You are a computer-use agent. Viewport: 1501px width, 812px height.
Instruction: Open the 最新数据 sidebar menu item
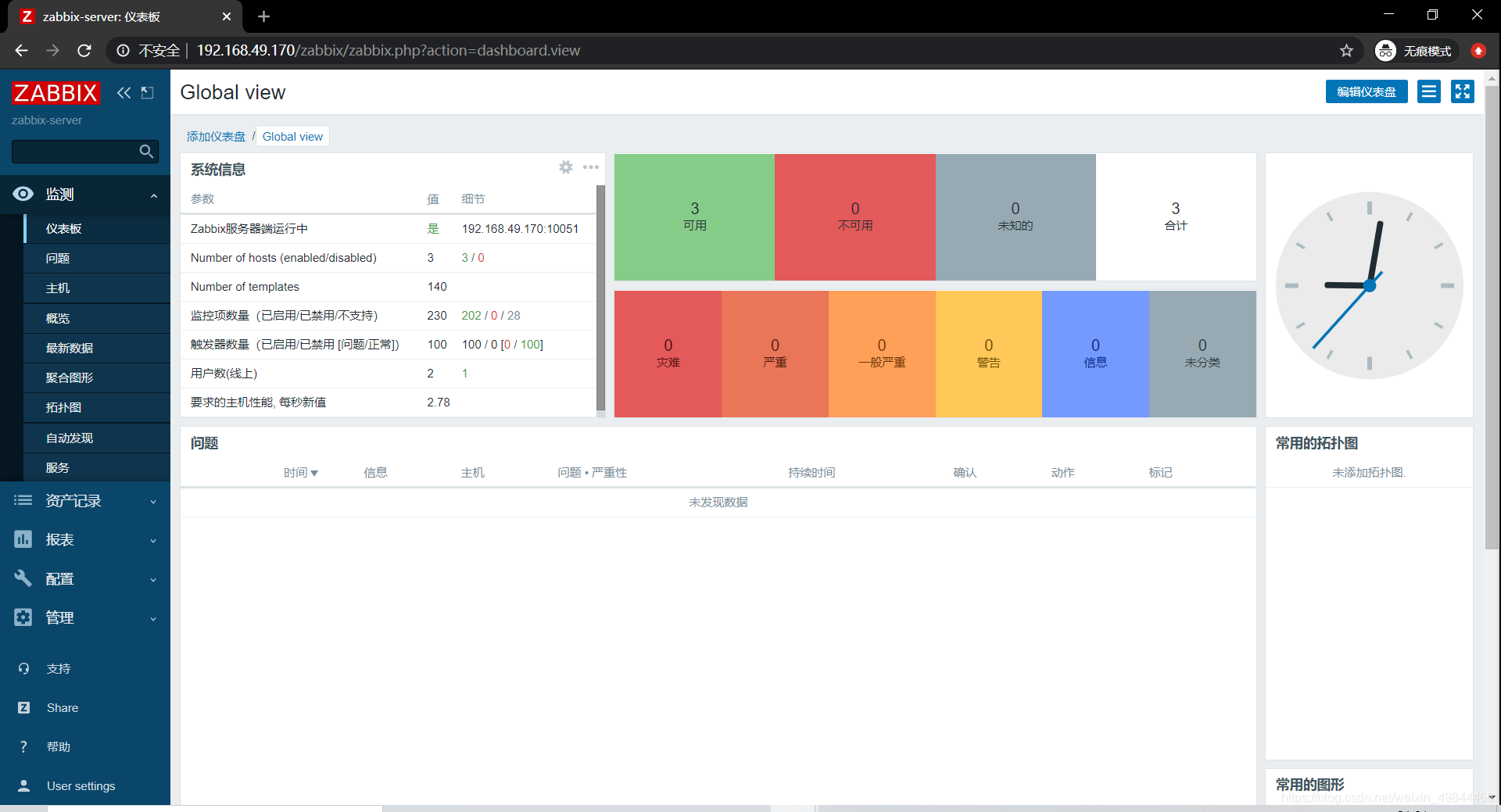click(x=98, y=348)
